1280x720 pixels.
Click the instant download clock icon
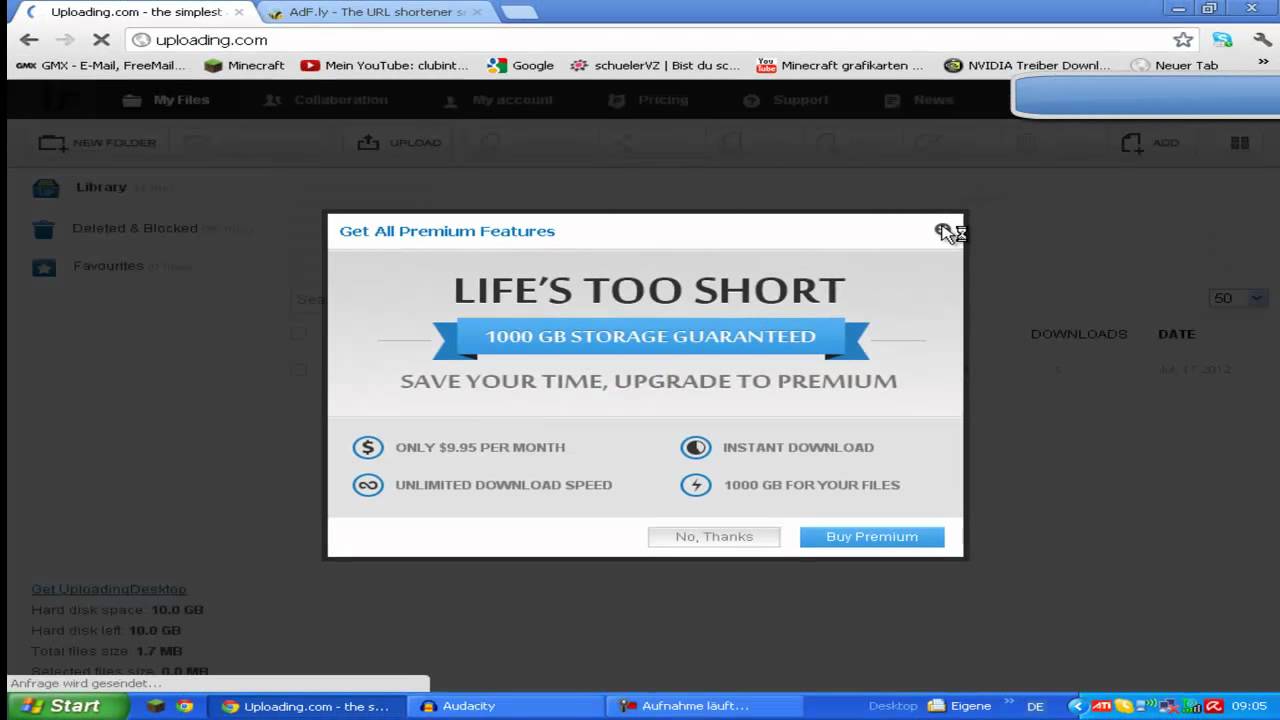tap(696, 448)
